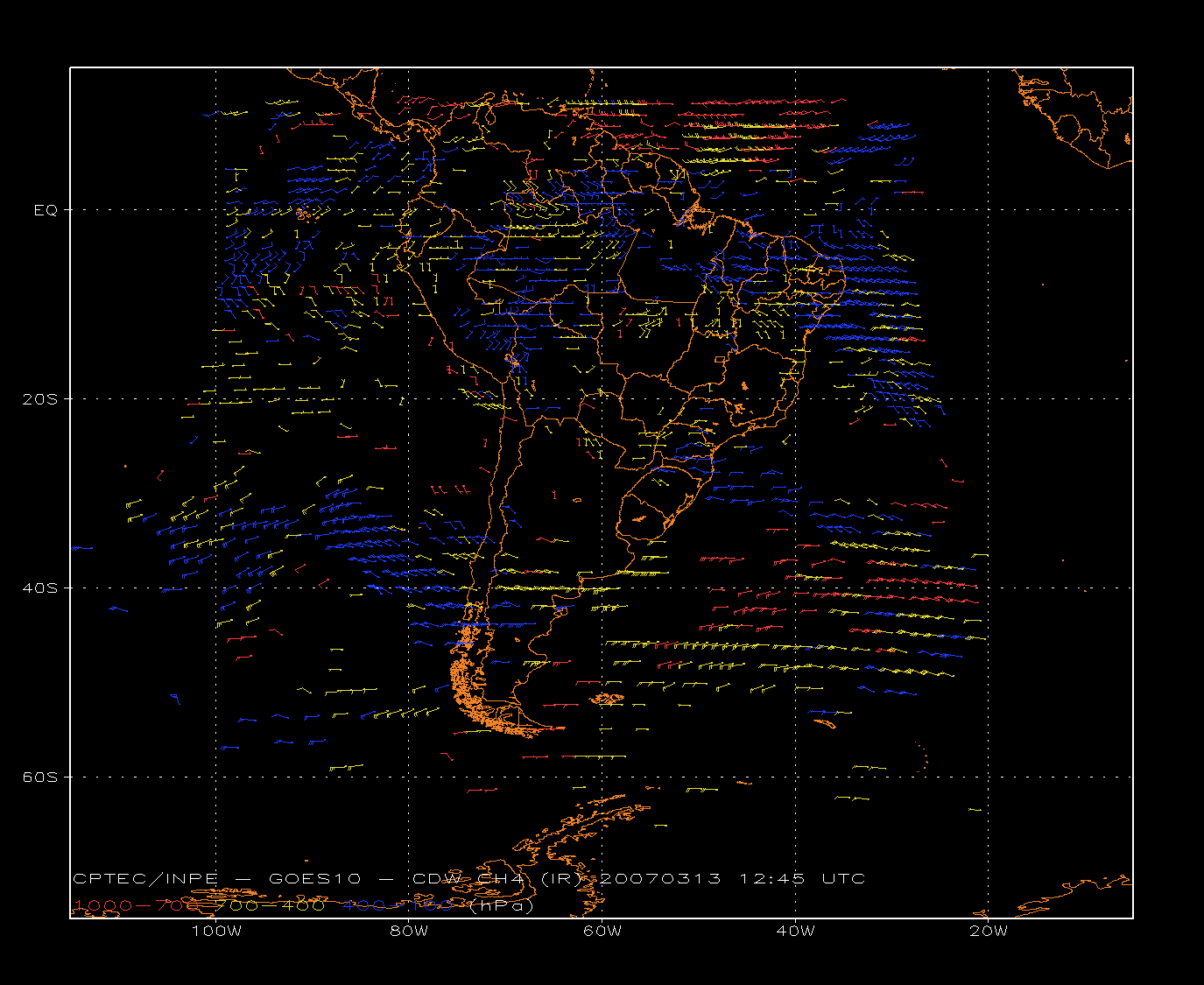Click the blue '400-100' legend entry
Screen dimensions: 1204x985
[x=397, y=905]
